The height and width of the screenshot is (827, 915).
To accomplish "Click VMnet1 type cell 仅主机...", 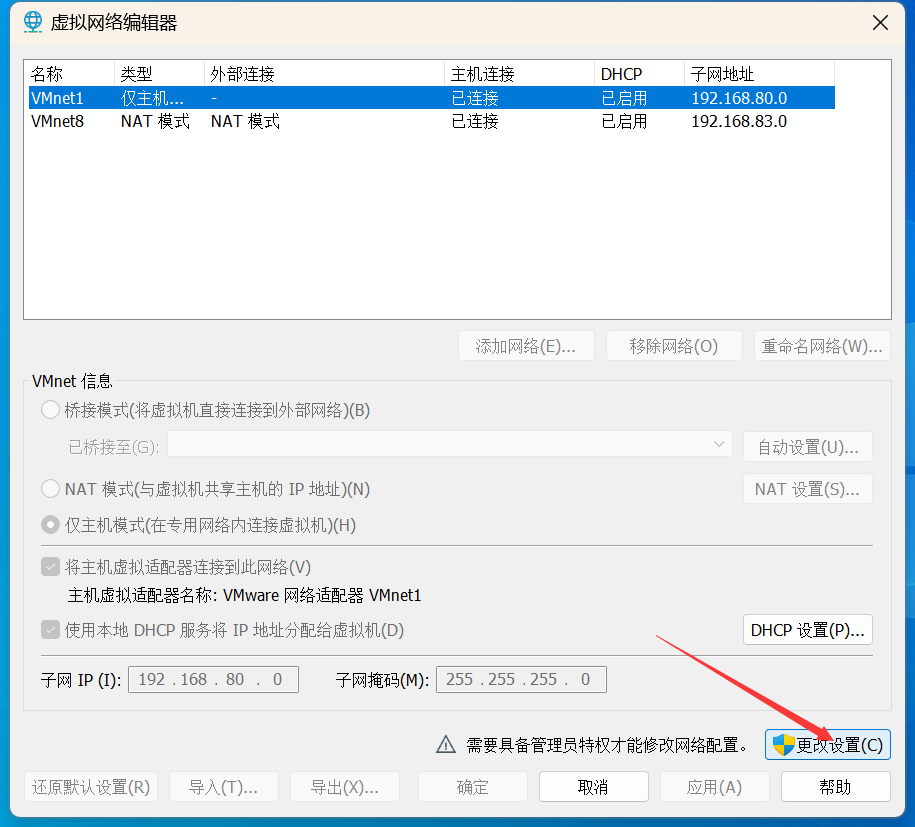I will tap(152, 98).
